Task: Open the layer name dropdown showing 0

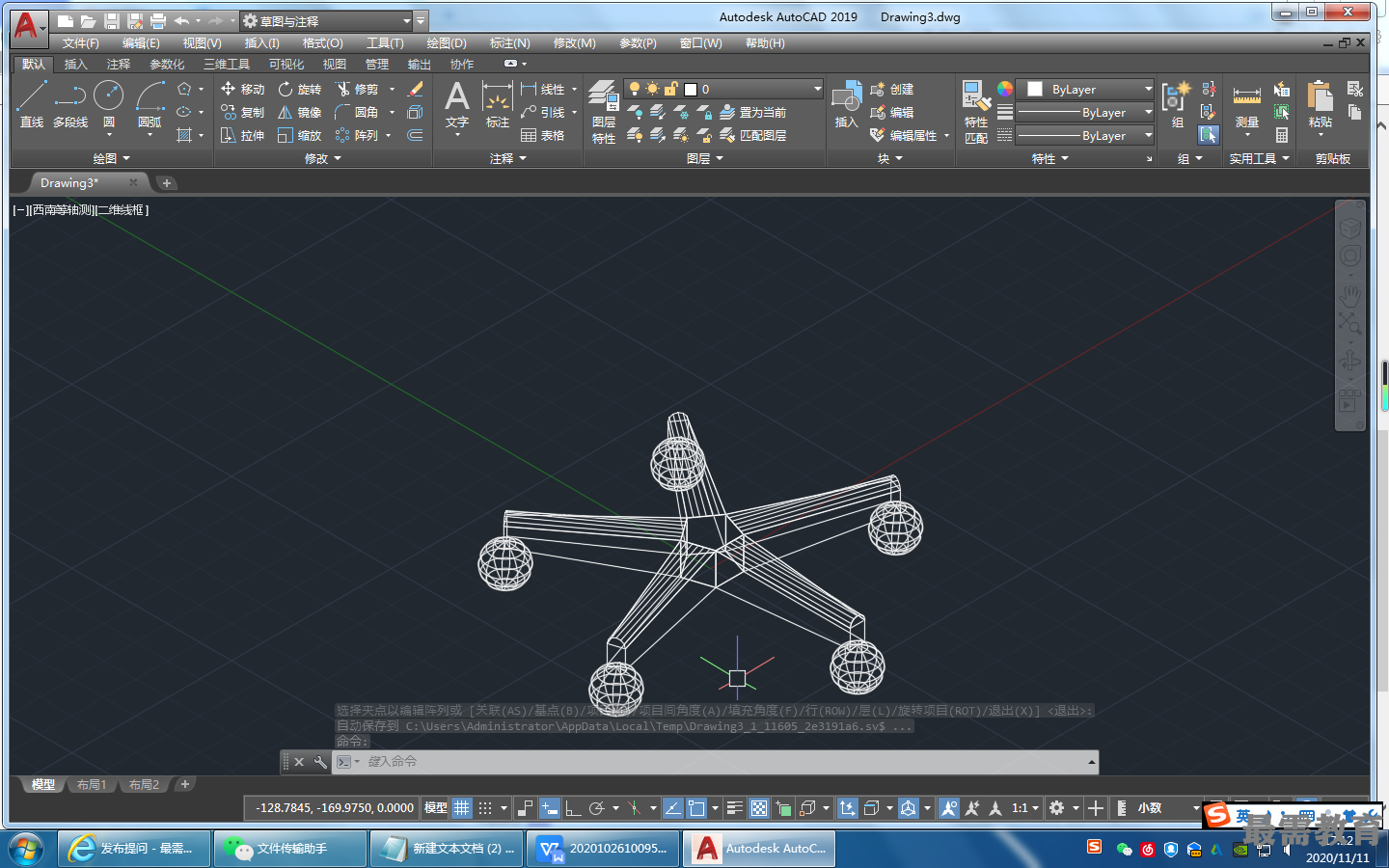Action: click(x=723, y=89)
